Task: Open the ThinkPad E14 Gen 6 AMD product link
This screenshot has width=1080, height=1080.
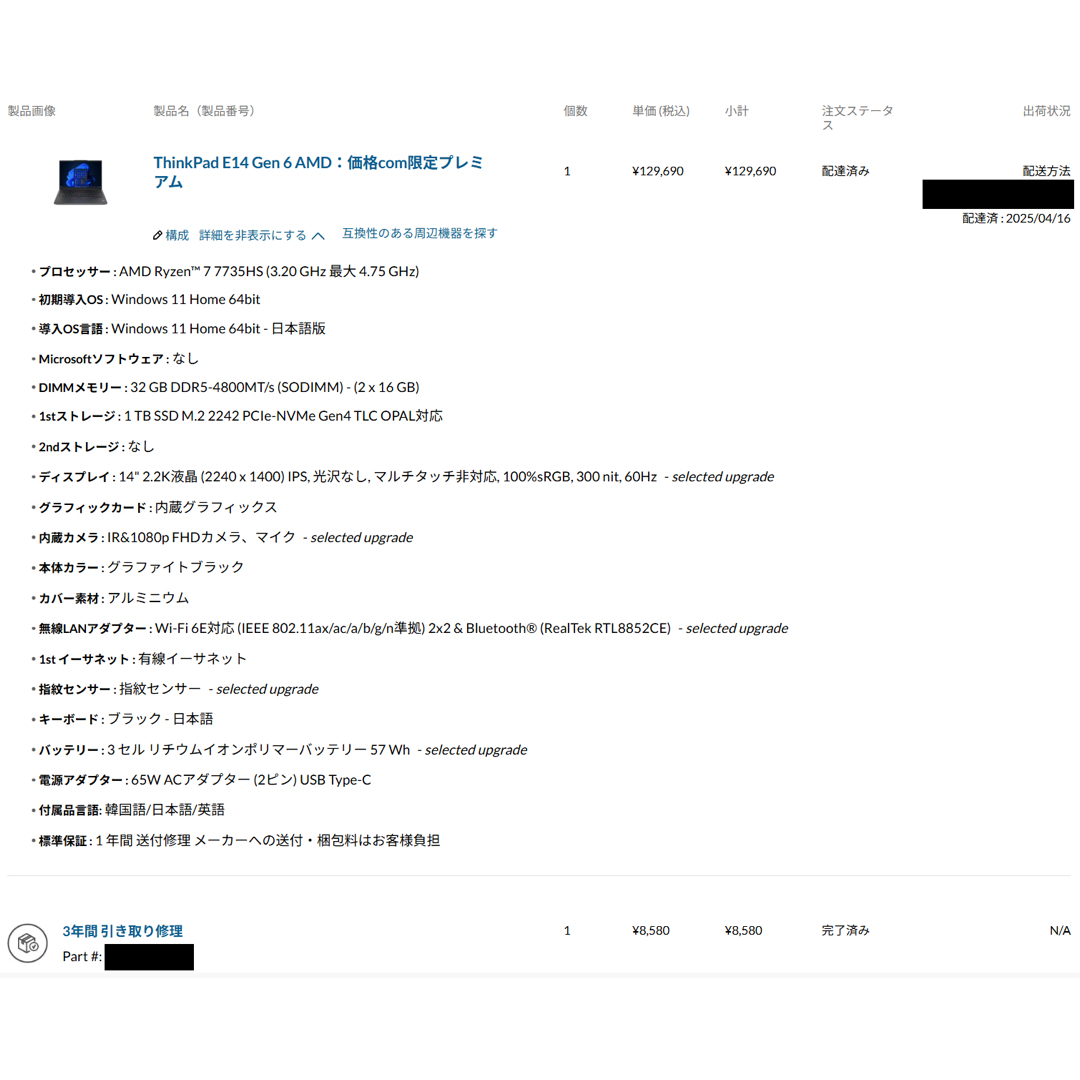Action: (x=318, y=172)
